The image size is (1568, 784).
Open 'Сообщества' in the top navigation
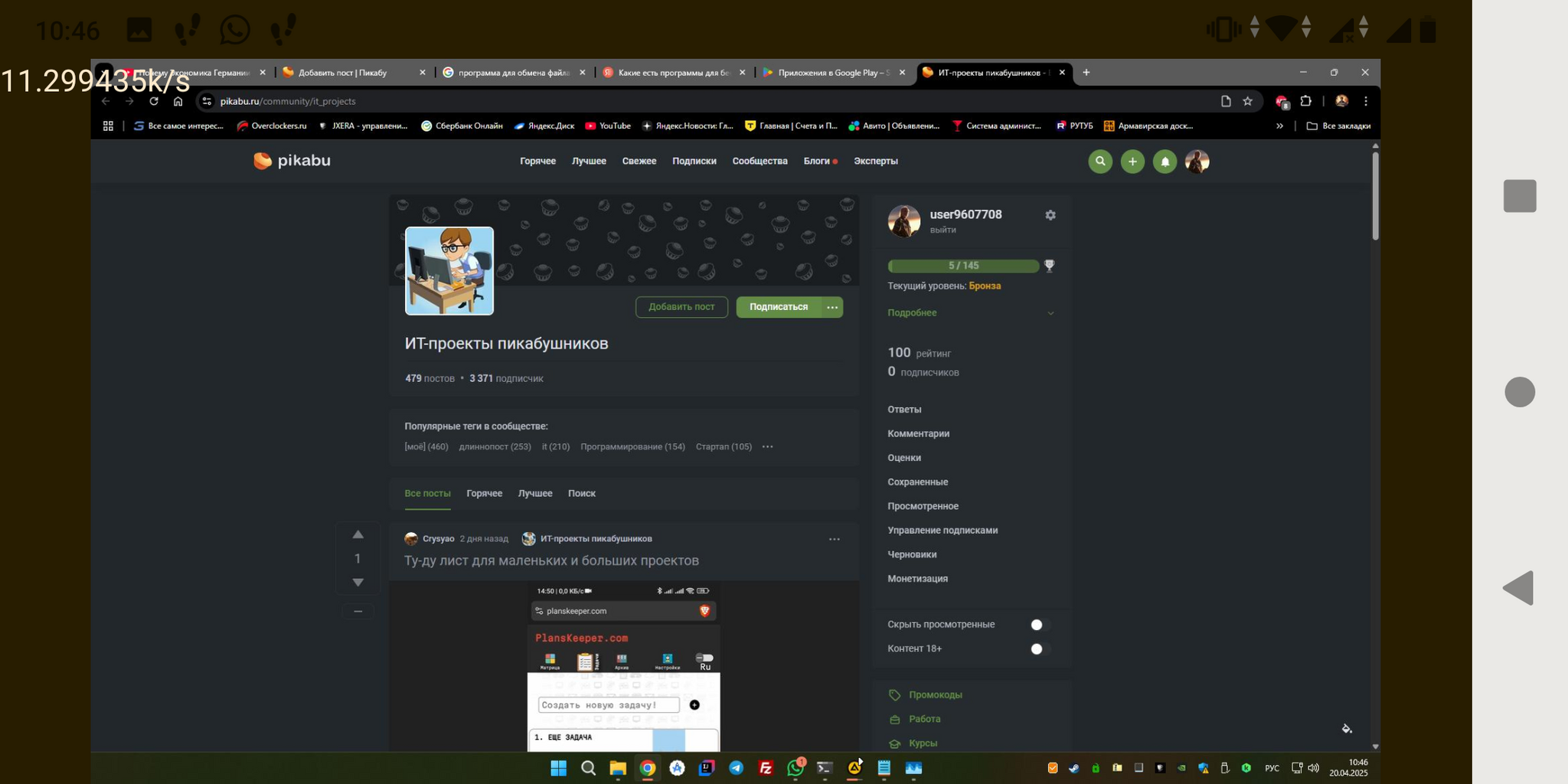(x=759, y=162)
